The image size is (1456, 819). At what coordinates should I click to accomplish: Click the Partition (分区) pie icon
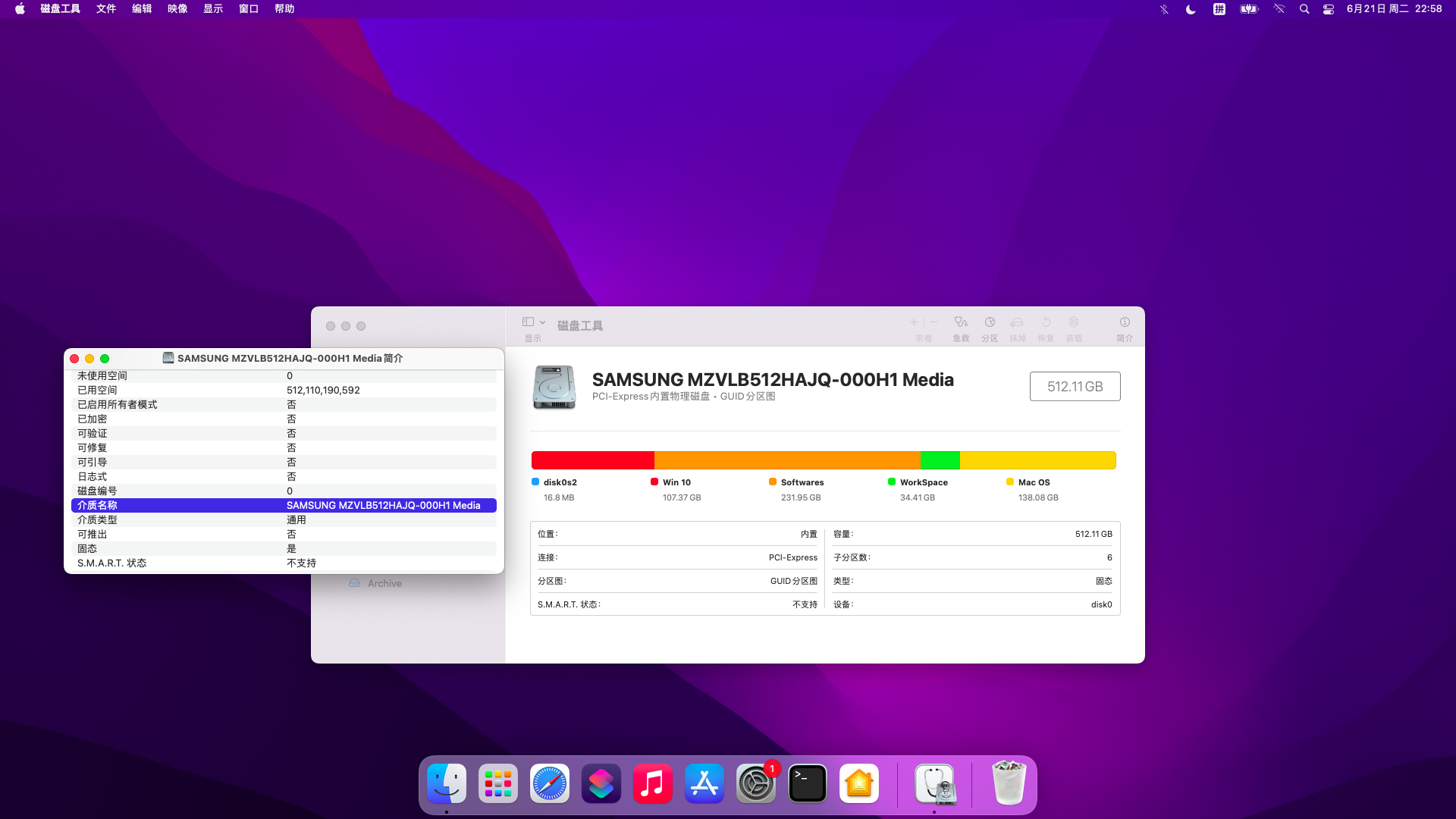click(990, 322)
